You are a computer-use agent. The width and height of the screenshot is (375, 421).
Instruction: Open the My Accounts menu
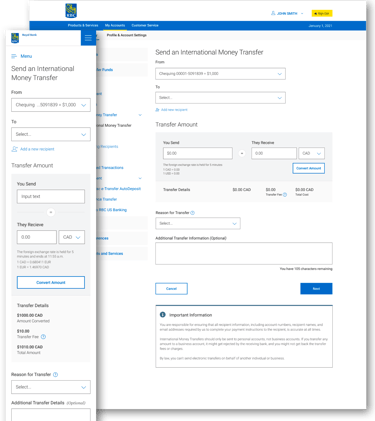pyautogui.click(x=115, y=25)
